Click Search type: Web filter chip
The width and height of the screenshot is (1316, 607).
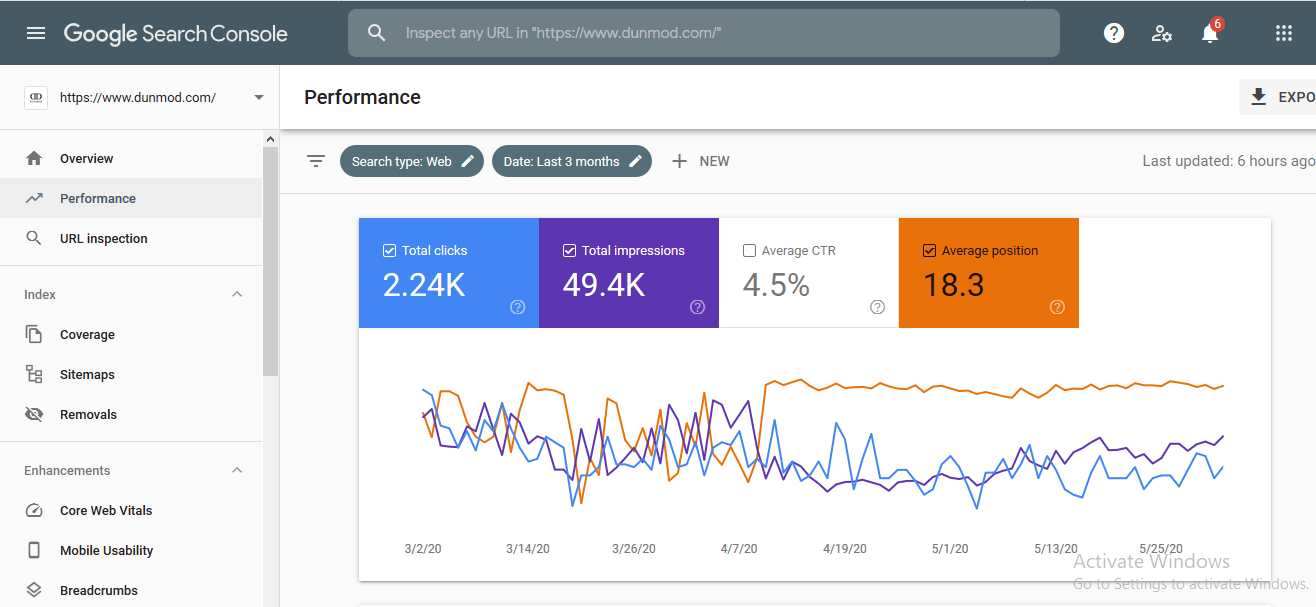(x=412, y=161)
